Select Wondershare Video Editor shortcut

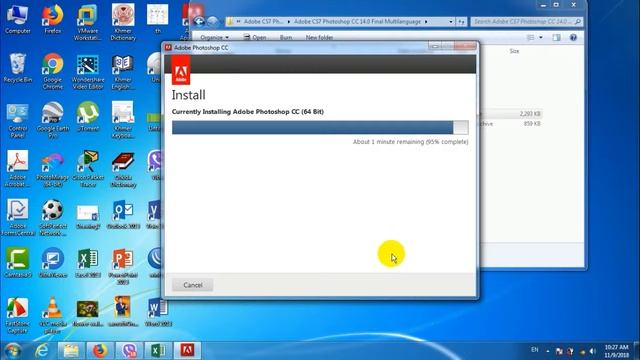pyautogui.click(x=87, y=71)
